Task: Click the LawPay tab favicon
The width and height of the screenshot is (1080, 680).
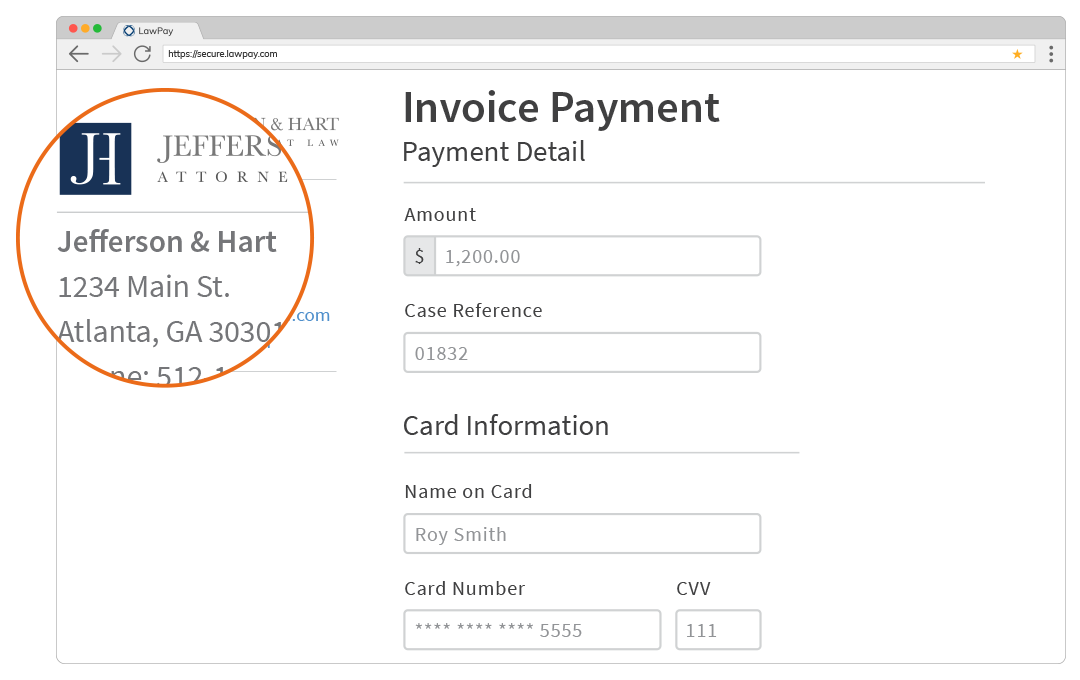Action: click(x=129, y=30)
